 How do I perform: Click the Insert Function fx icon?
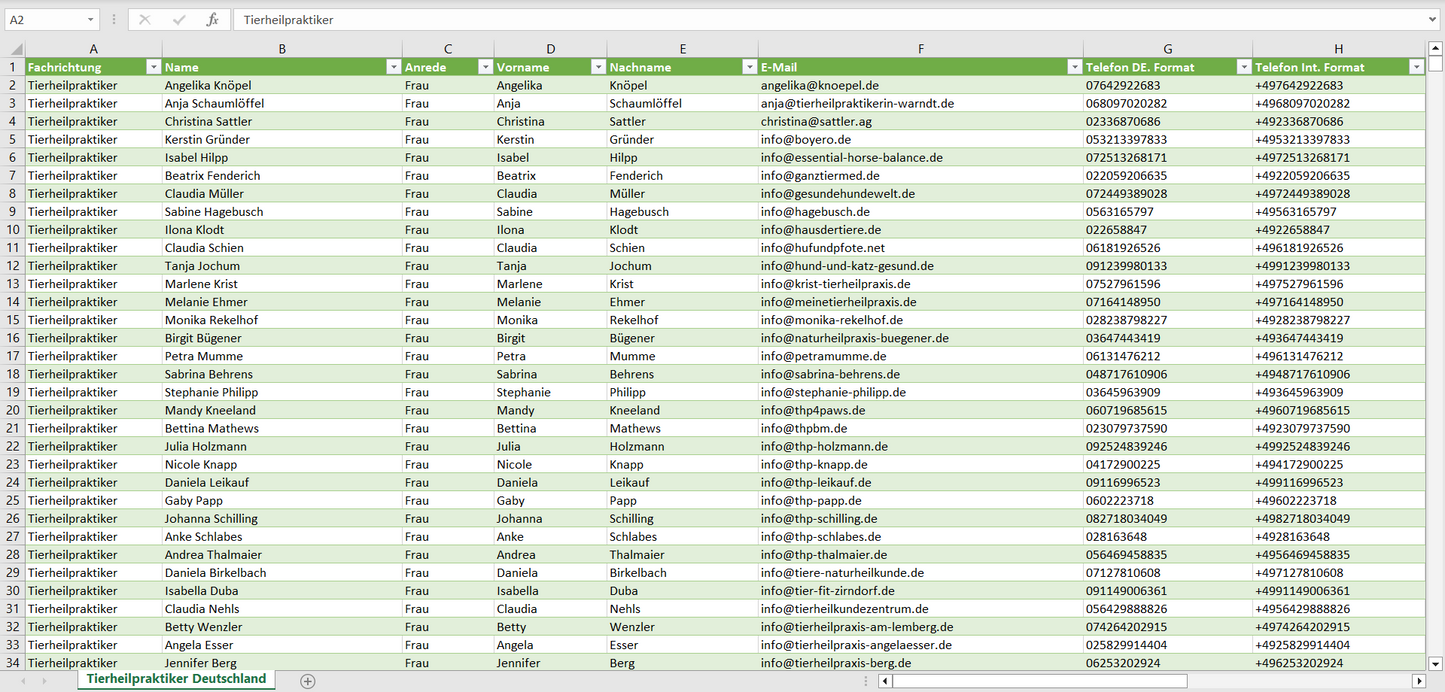(212, 20)
